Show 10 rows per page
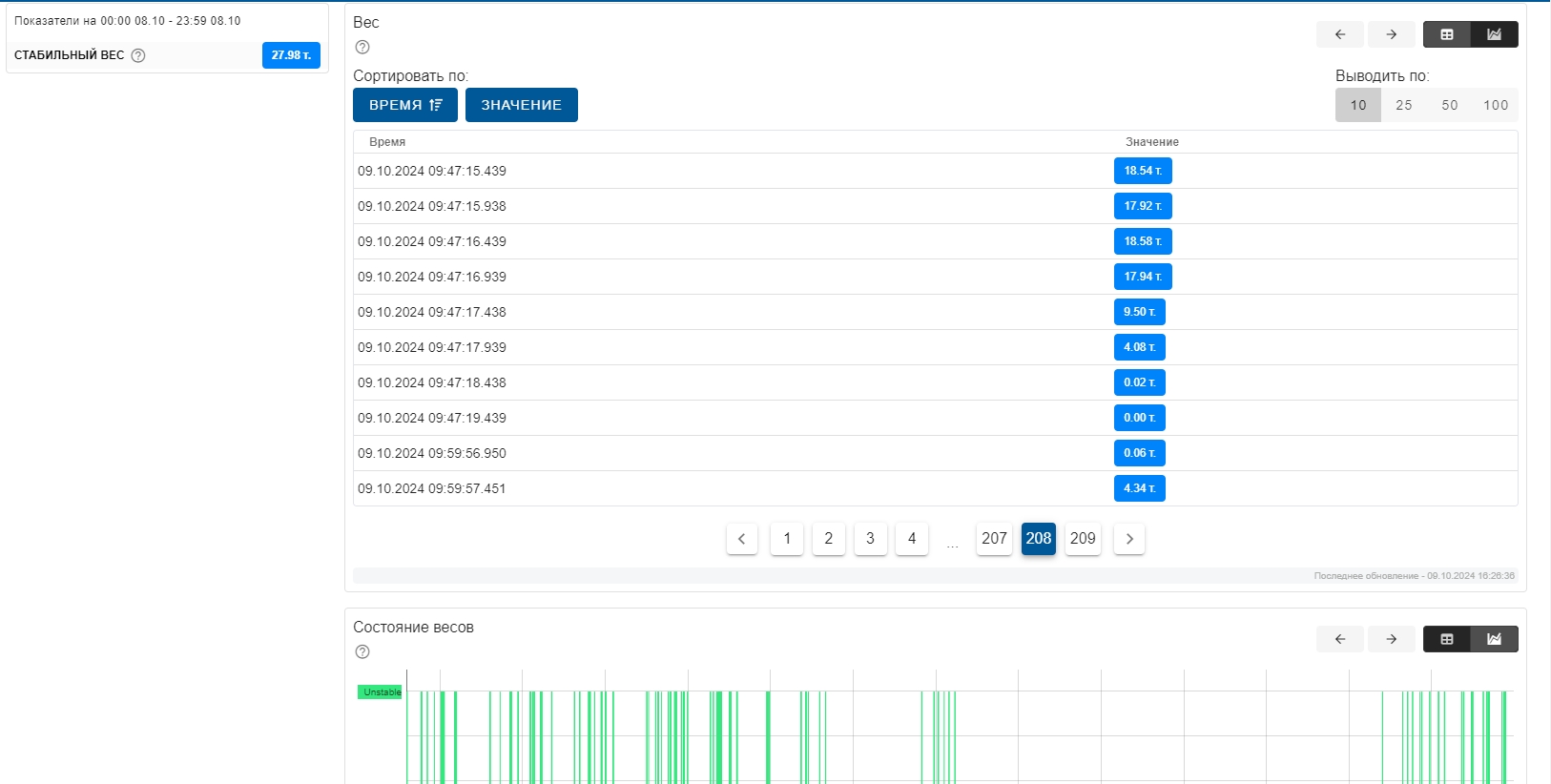Image resolution: width=1551 pixels, height=784 pixels. [1358, 105]
